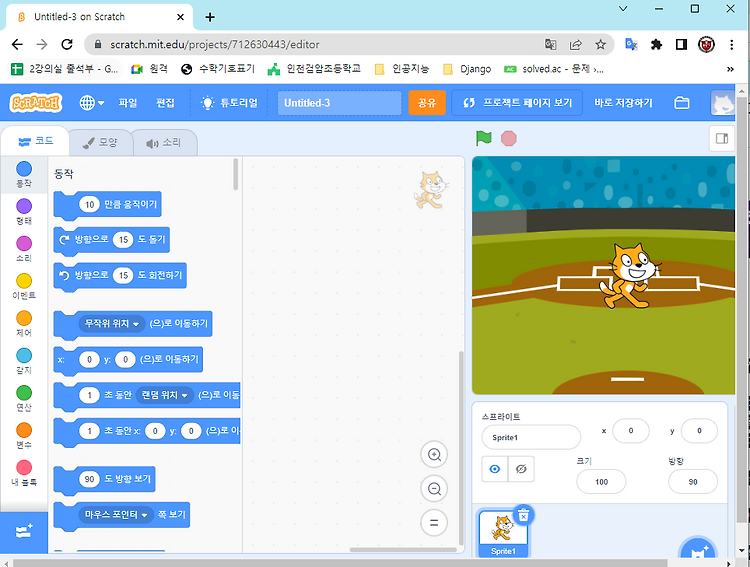The width and height of the screenshot is (750, 567).
Task: Select the 이벤트 block category
Action: click(24, 287)
